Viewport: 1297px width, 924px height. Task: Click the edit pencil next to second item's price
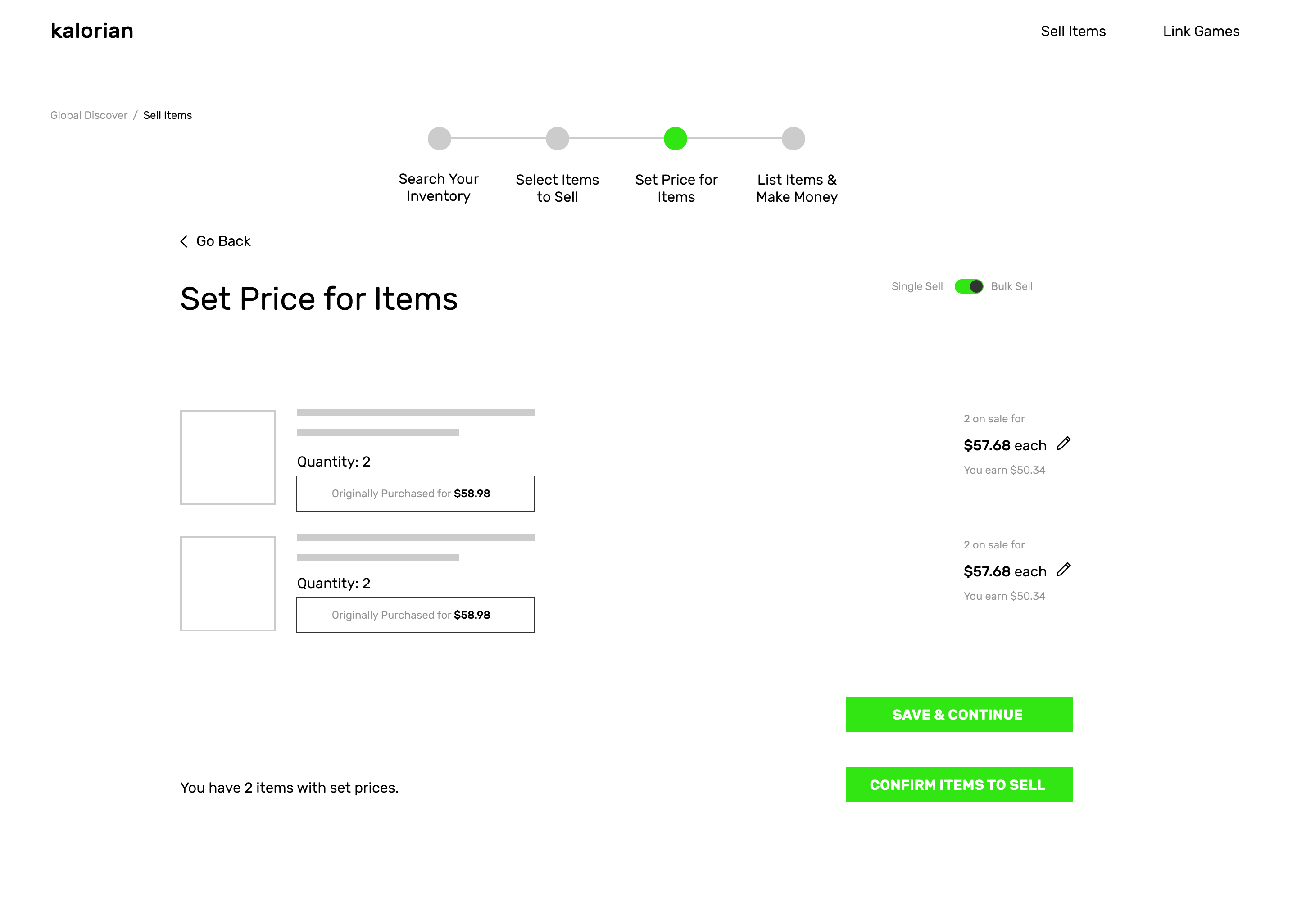coord(1064,570)
